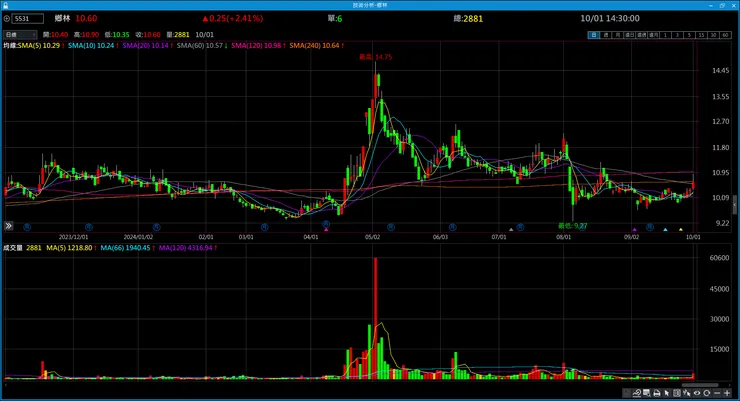Image resolution: width=740 pixels, height=401 pixels.
Task: Click the SMA(120) 10.98 moving average label
Action: click(258, 45)
